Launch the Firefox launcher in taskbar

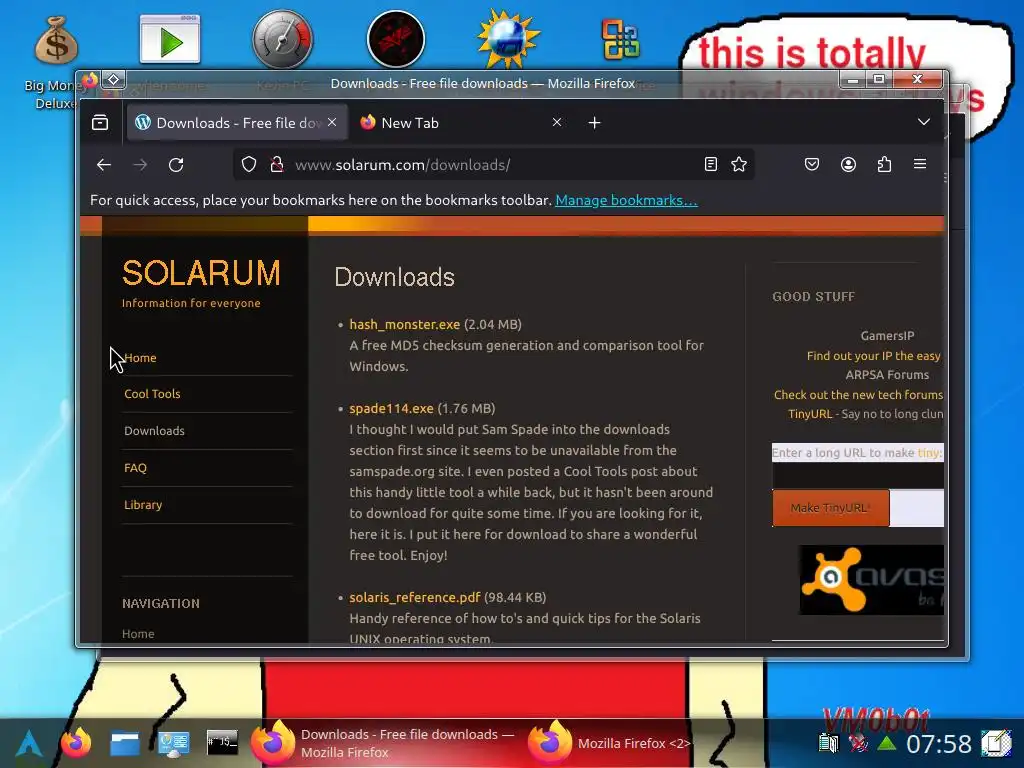pyautogui.click(x=76, y=743)
